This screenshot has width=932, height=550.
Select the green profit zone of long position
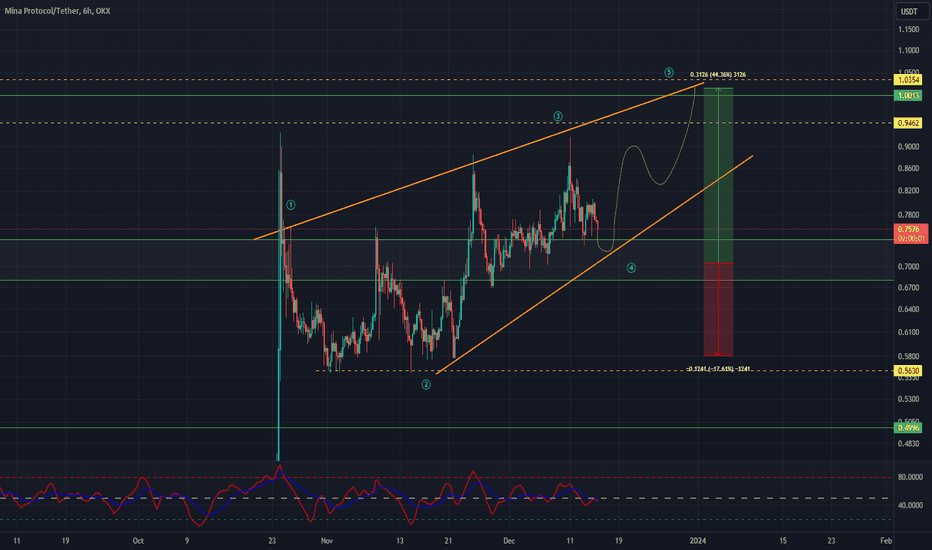point(718,175)
